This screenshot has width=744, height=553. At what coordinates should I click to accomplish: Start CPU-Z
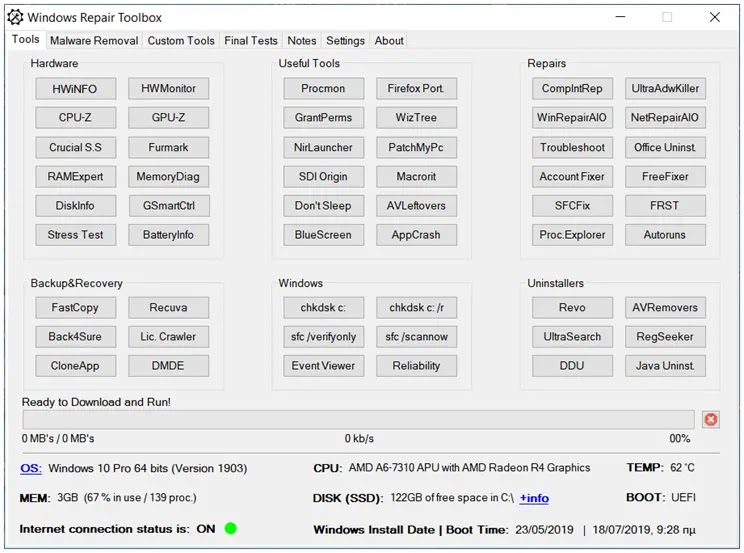[75, 118]
